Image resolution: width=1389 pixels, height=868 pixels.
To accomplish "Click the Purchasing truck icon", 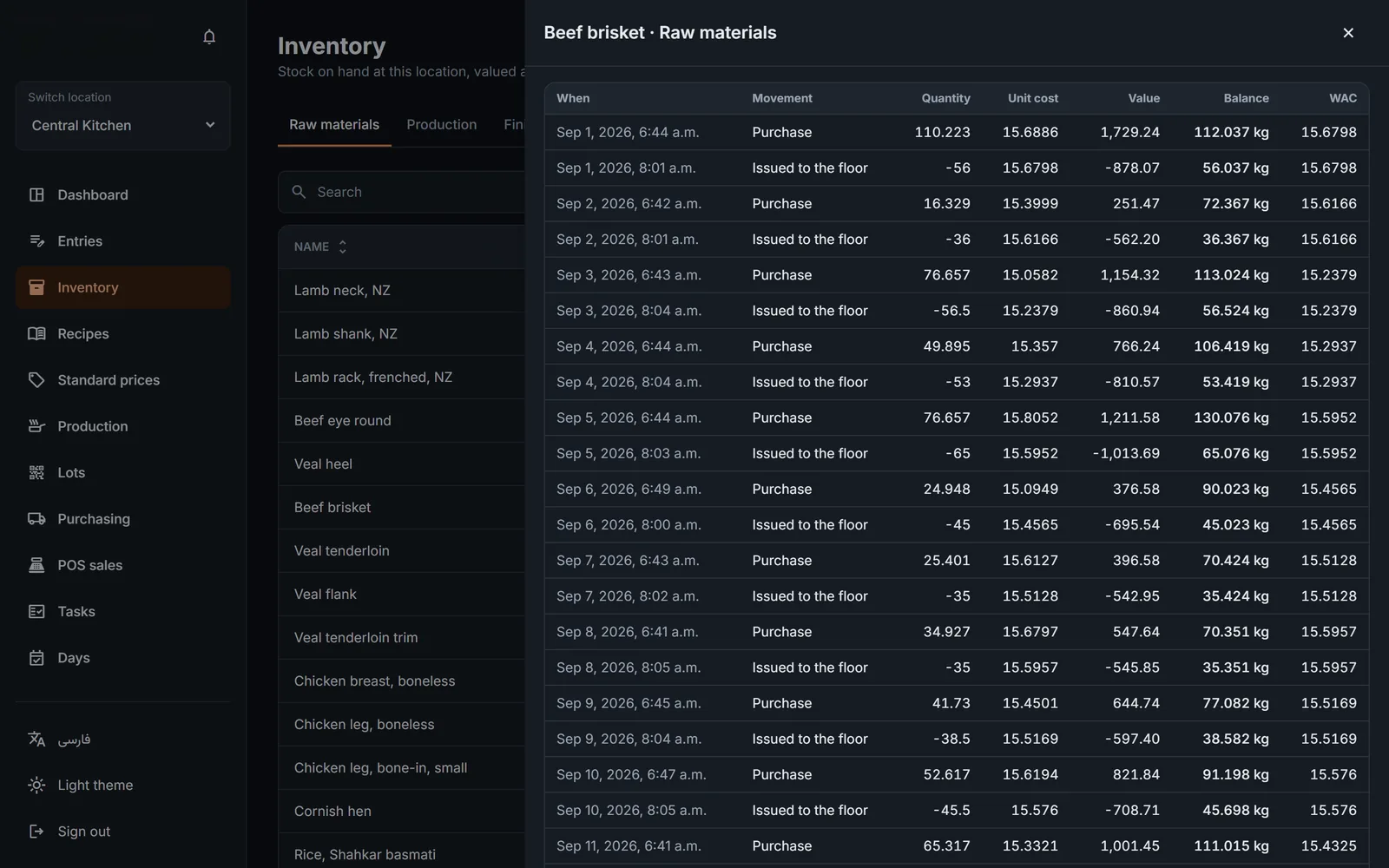I will click(36, 519).
